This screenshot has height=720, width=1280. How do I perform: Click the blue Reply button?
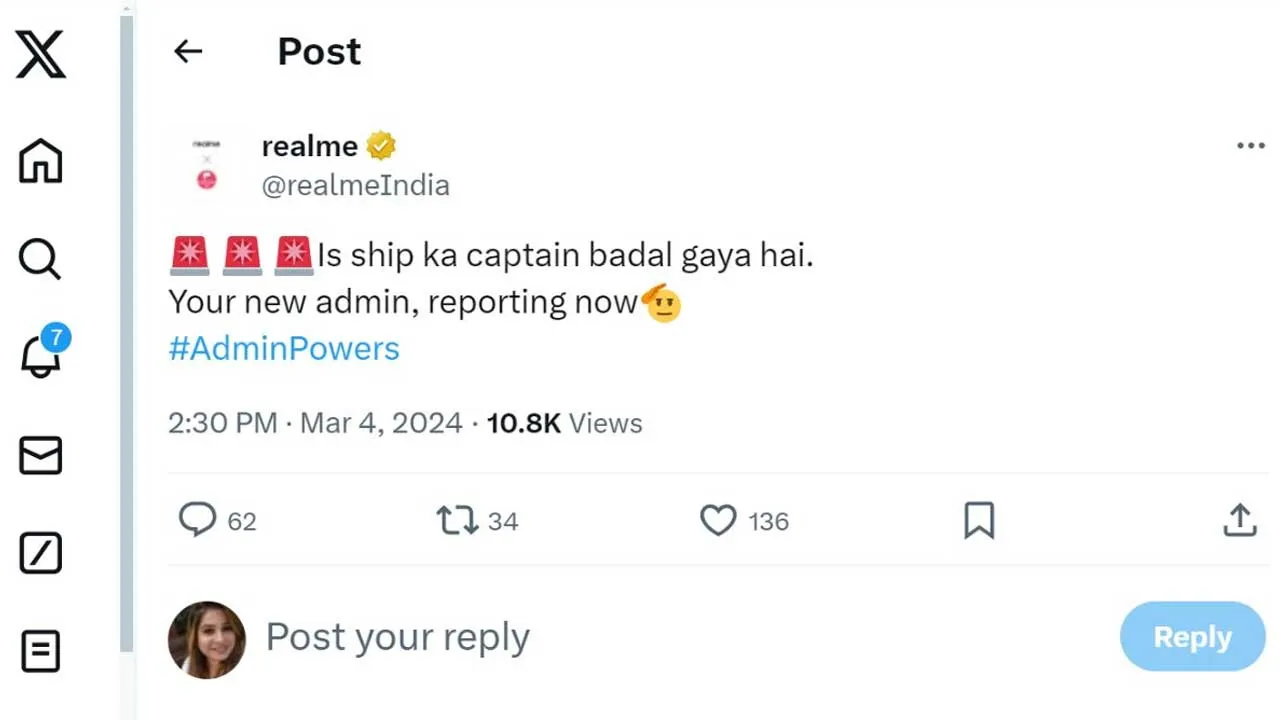1192,637
